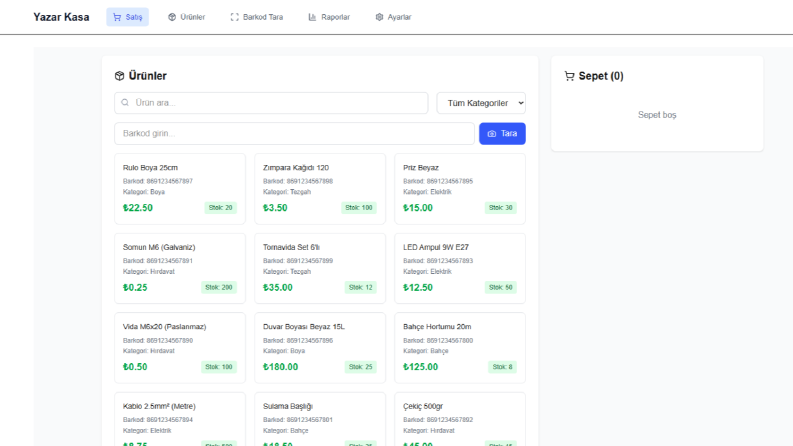Click the ₺3.50 price text
This screenshot has height=446, width=793.
275,208
